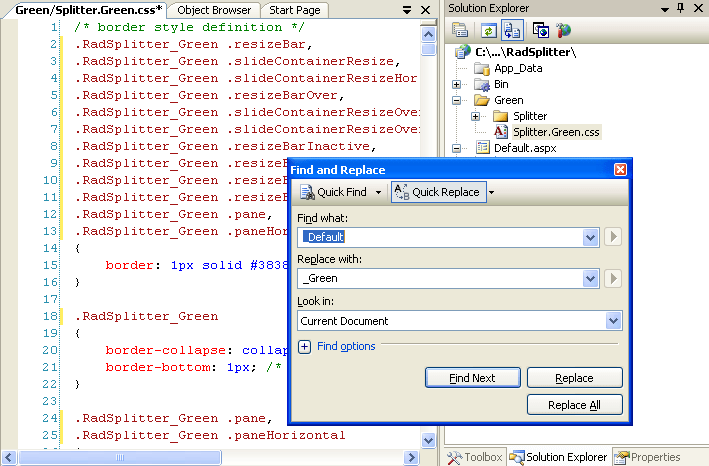Click expression builder arrow beside Find what
Image resolution: width=709 pixels, height=466 pixels.
click(613, 237)
